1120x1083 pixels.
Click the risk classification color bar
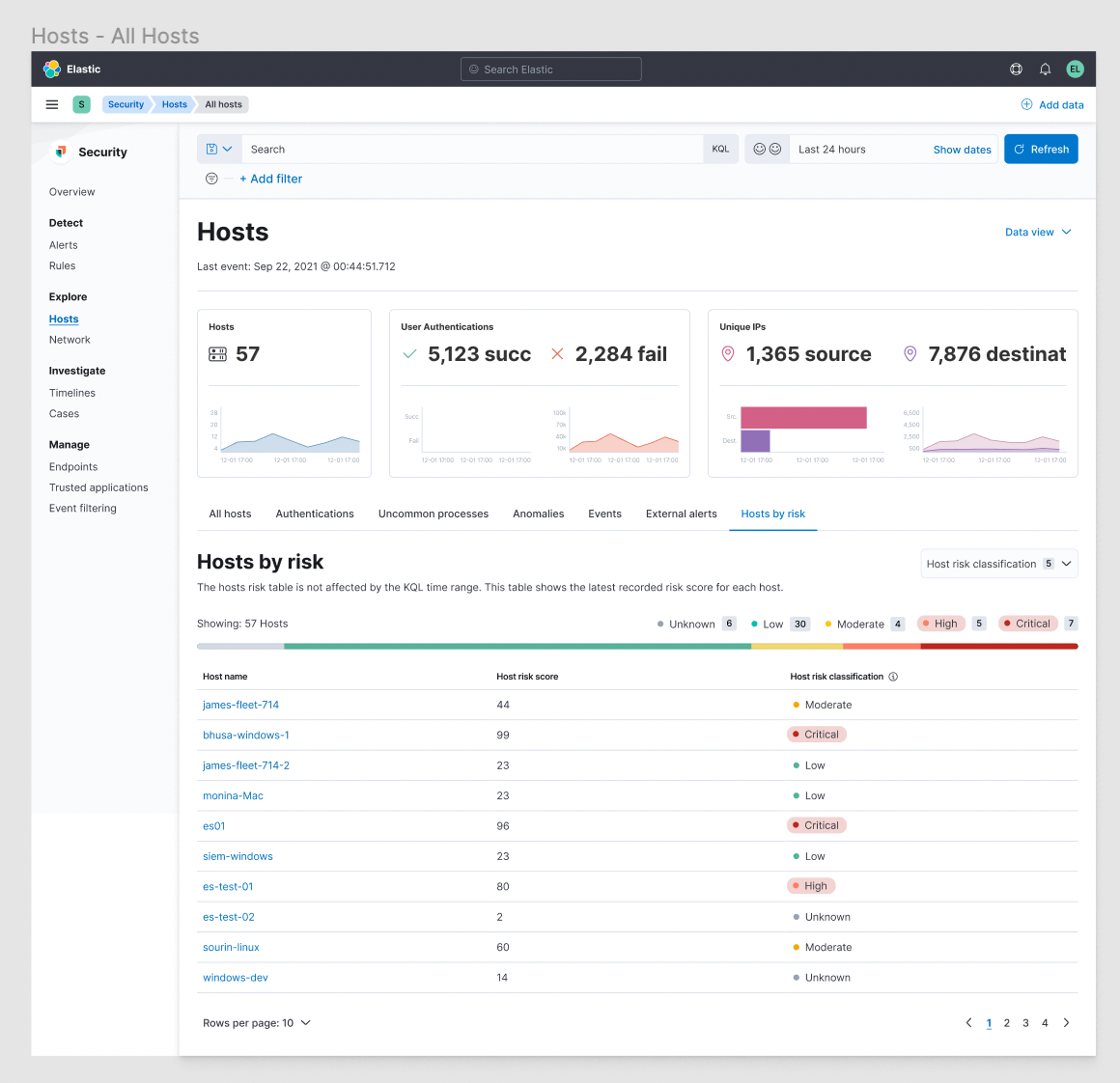point(637,645)
